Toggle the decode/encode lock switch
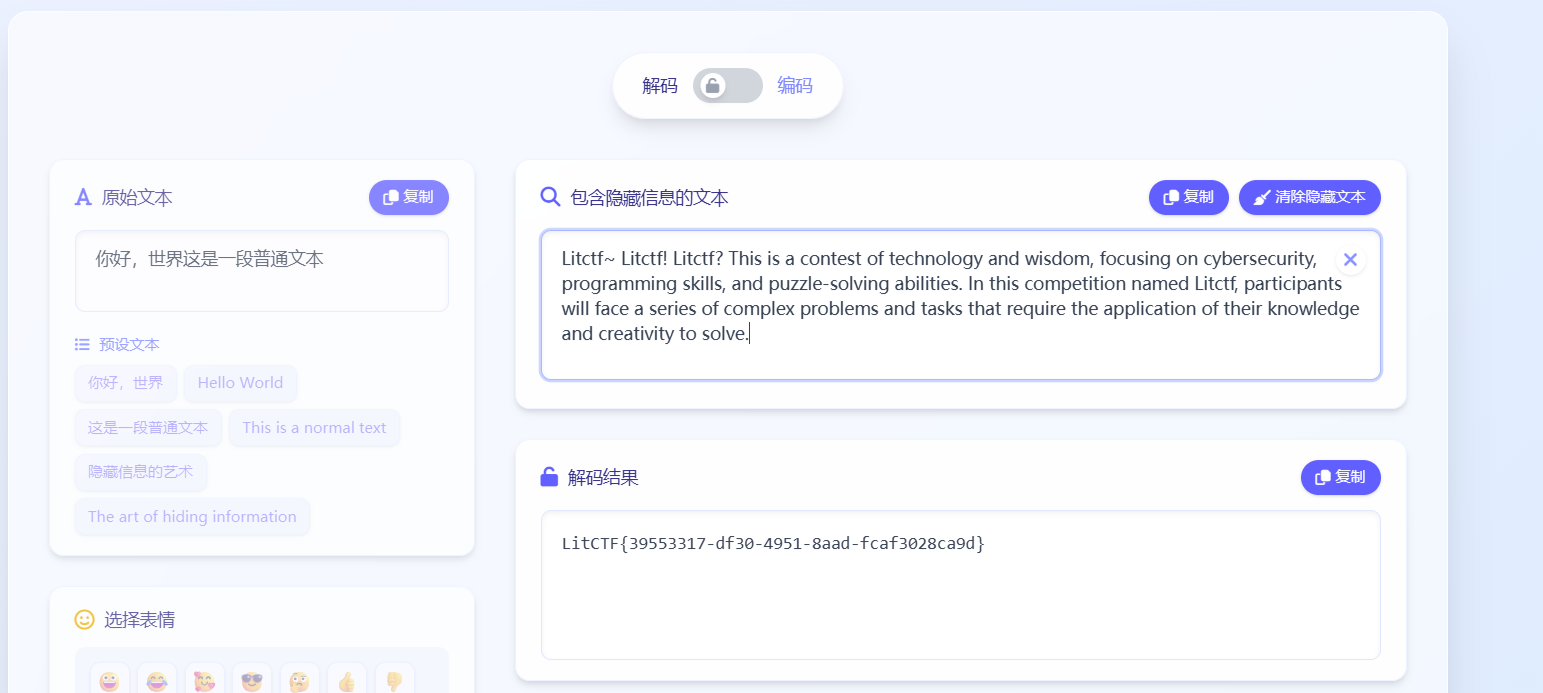1543x693 pixels. click(x=727, y=86)
